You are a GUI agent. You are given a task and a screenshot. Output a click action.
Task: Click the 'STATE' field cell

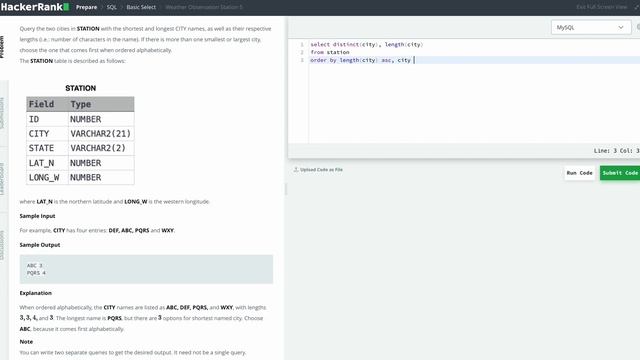[x=41, y=148]
